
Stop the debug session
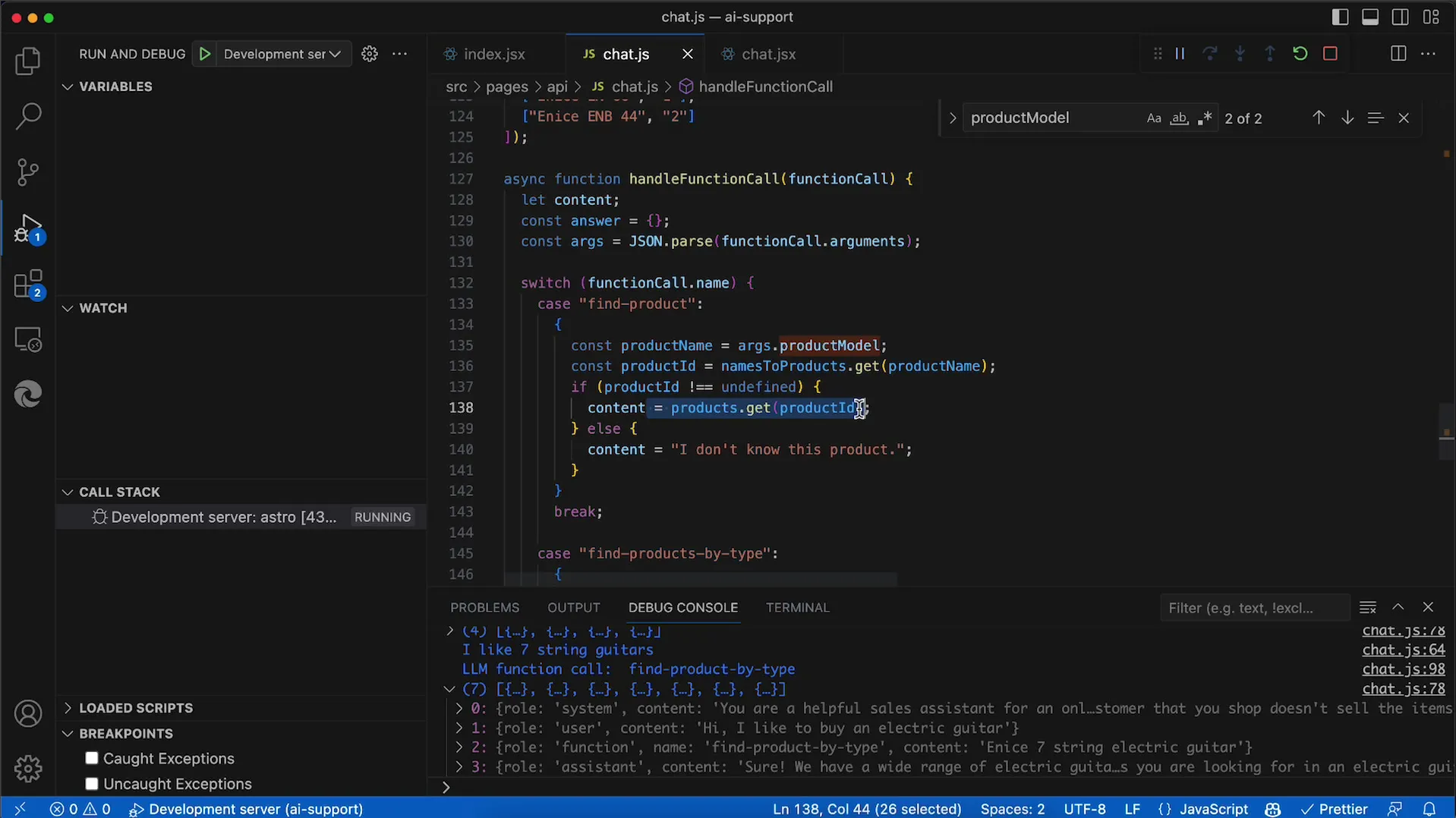pyautogui.click(x=1330, y=54)
